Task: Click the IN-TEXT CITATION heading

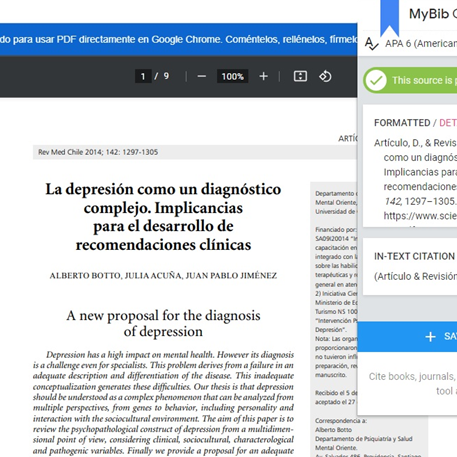Action: (414, 256)
